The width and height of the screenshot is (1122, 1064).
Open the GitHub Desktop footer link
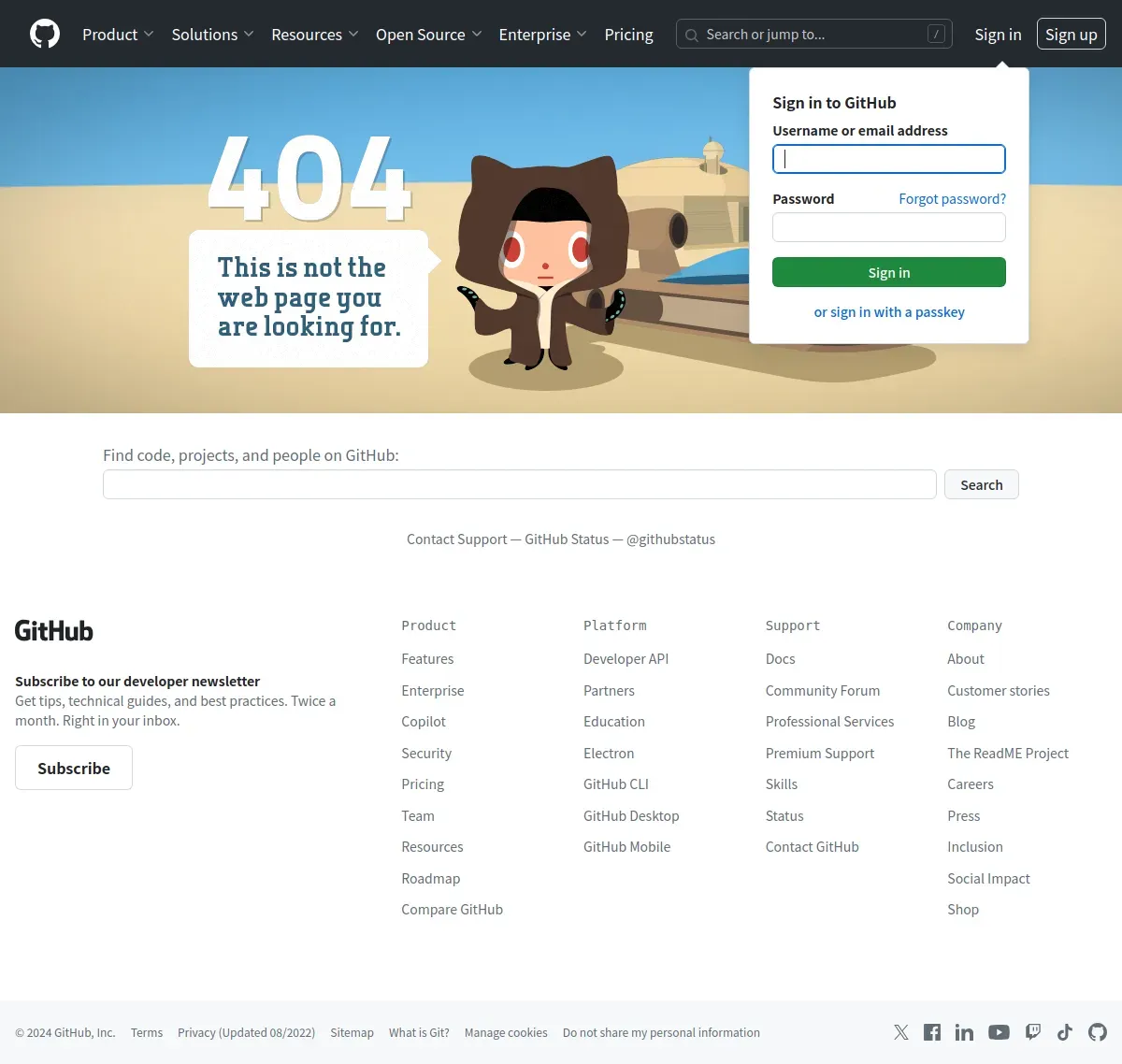click(x=631, y=816)
